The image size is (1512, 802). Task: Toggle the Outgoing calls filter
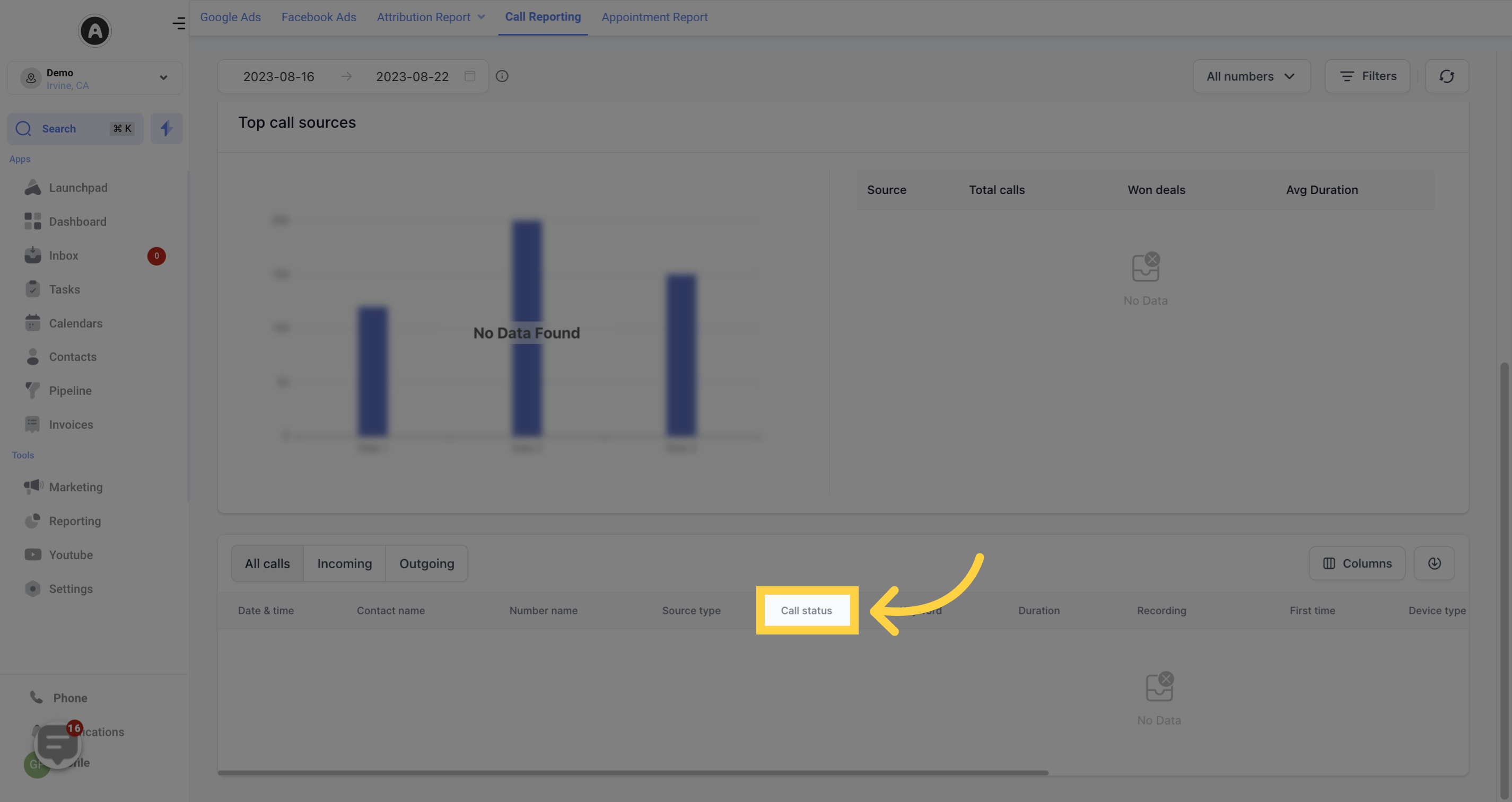[426, 563]
